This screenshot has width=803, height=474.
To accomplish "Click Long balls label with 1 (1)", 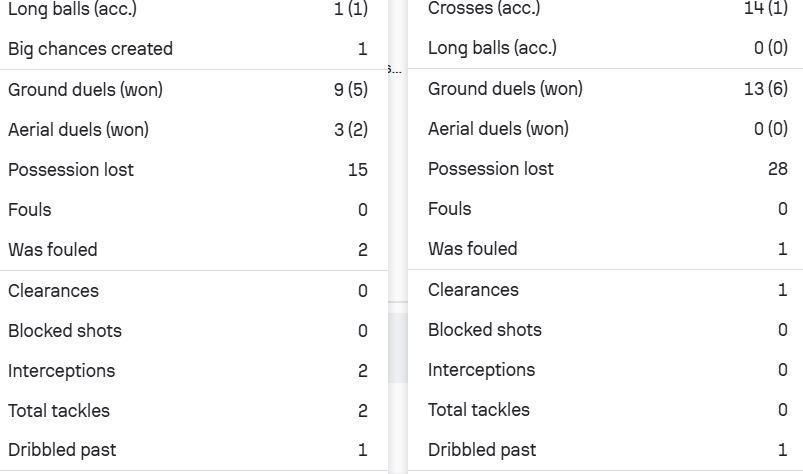I will coord(72,9).
